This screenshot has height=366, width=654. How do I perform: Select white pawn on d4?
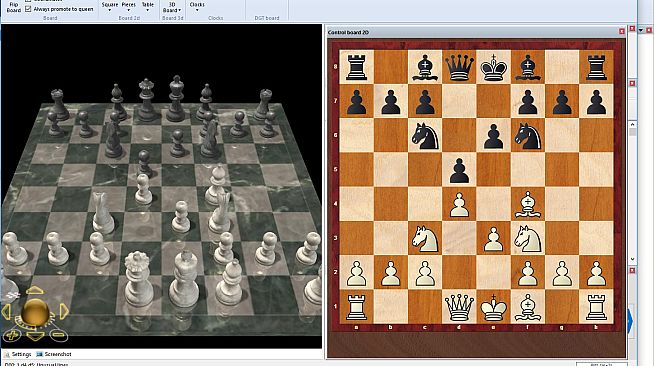(x=459, y=204)
